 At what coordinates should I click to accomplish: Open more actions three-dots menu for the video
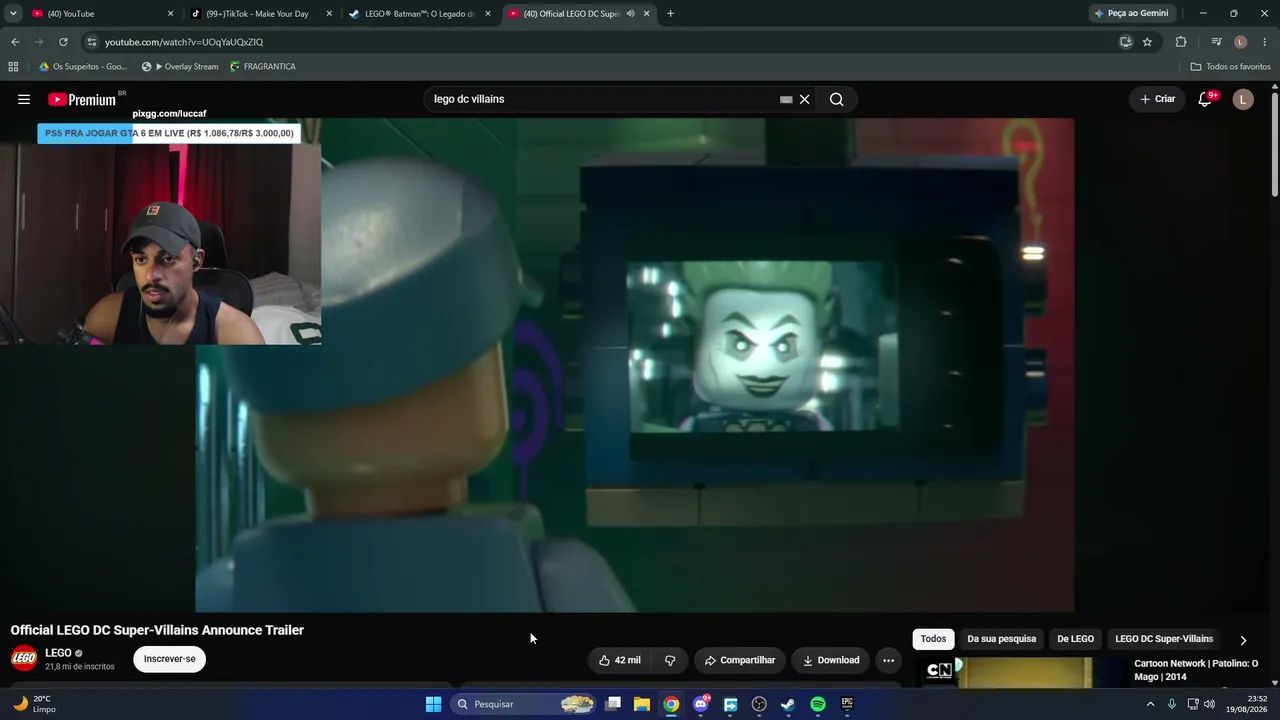888,660
